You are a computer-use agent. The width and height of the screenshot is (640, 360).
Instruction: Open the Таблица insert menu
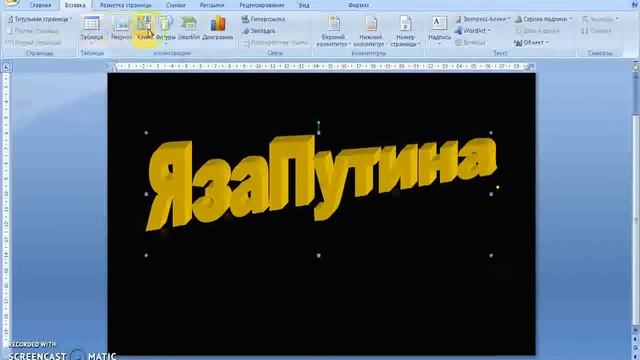92,29
